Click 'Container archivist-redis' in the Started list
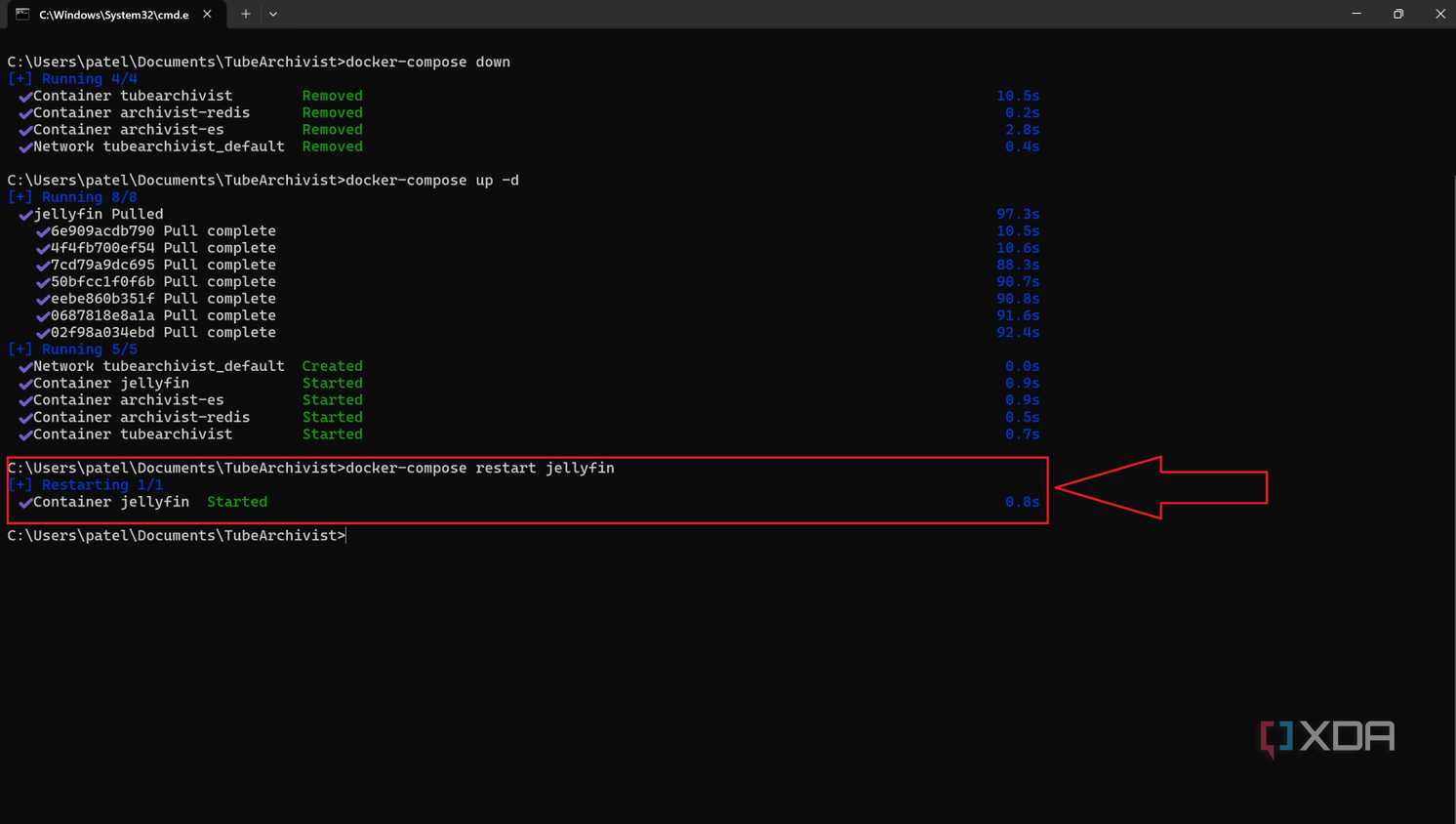Image resolution: width=1456 pixels, height=824 pixels. tap(142, 417)
